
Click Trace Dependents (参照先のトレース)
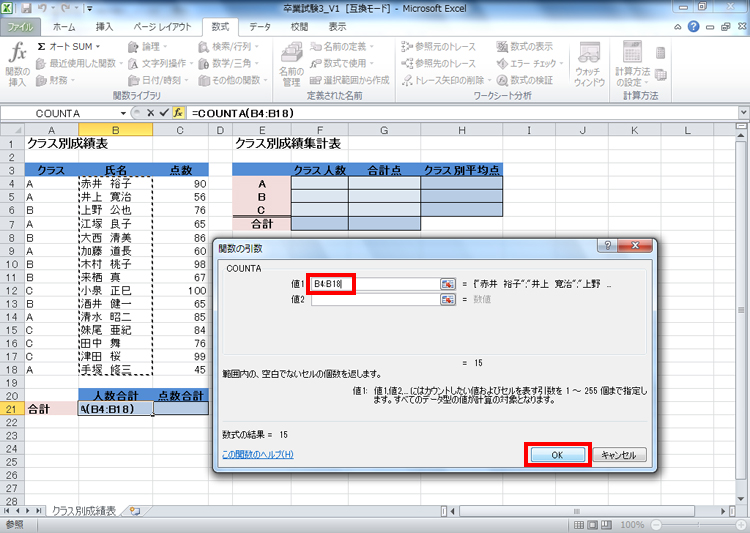pyautogui.click(x=439, y=63)
